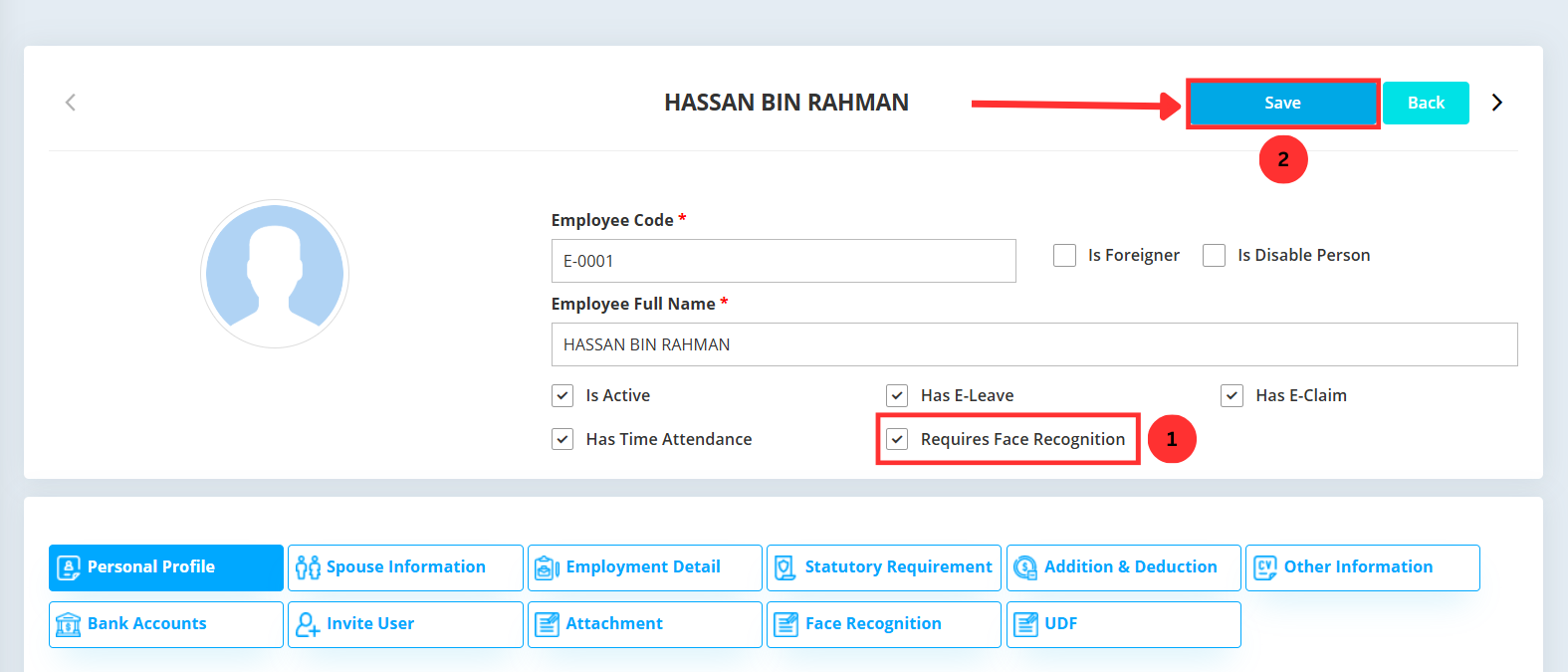The height and width of the screenshot is (672, 1568).
Task: Click the Invite User person-plus icon
Action: (x=309, y=624)
